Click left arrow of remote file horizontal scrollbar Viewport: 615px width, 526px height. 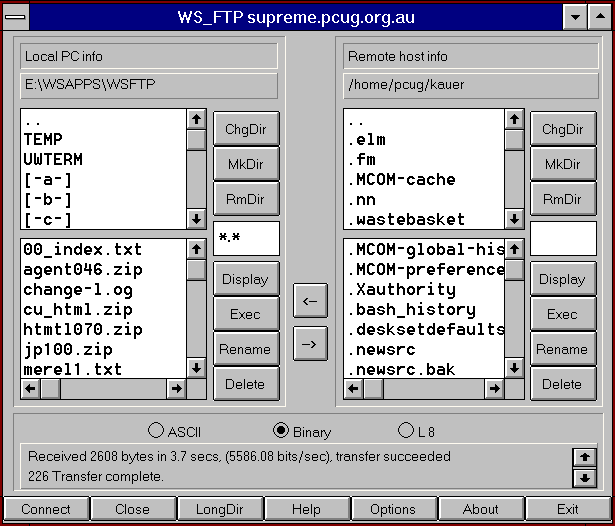point(353,389)
